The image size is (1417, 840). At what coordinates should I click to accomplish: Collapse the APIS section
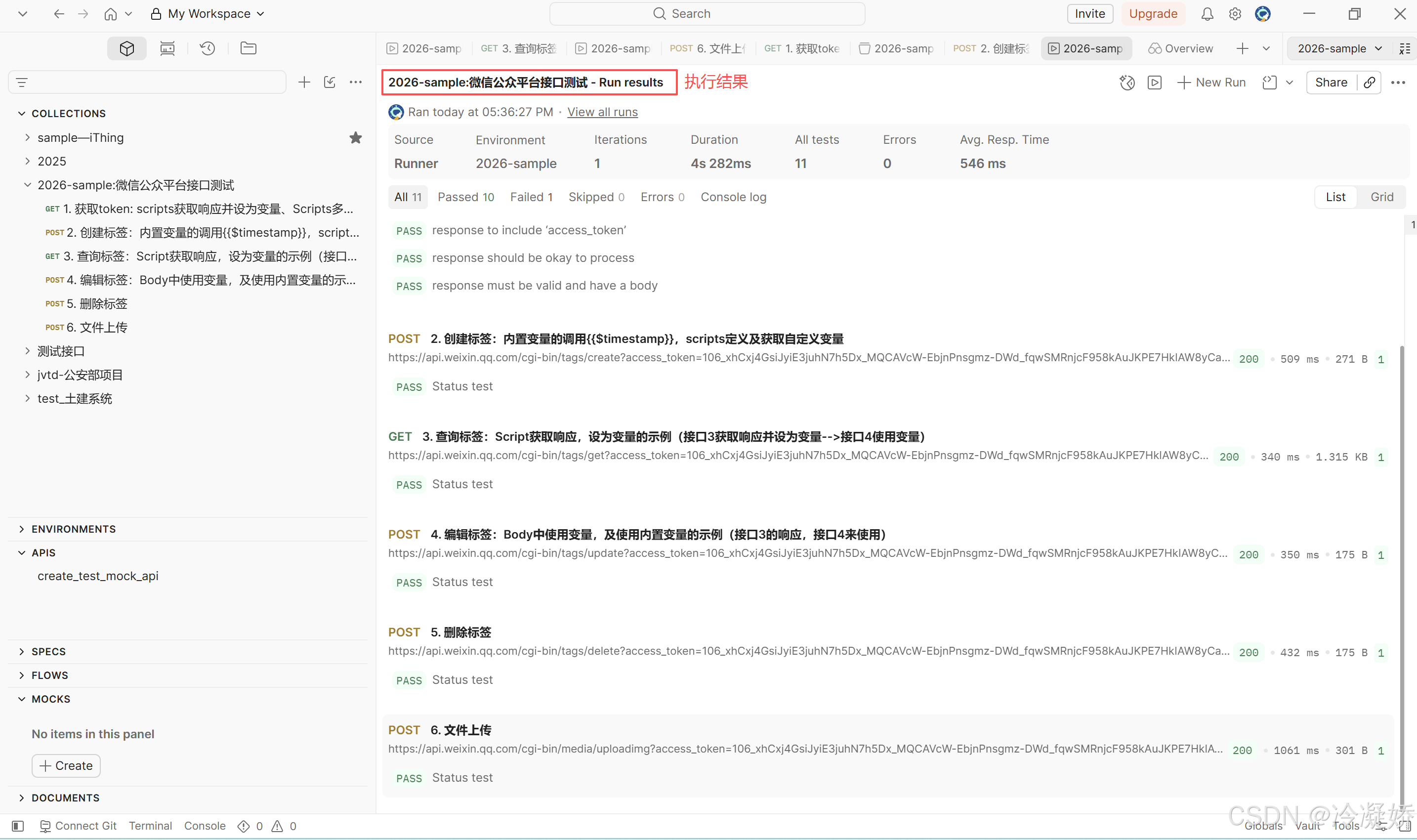(x=22, y=553)
